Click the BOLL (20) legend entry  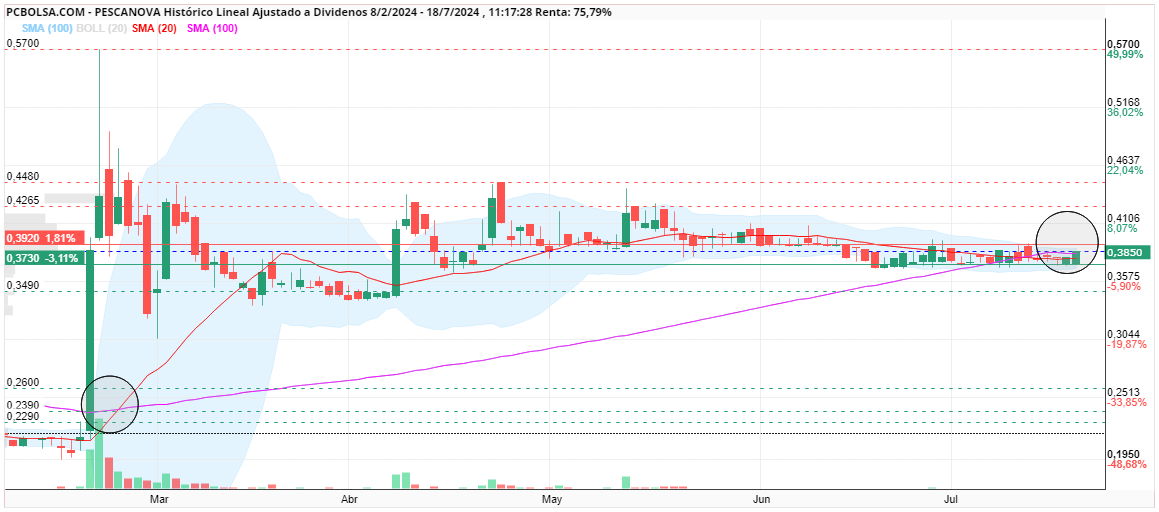(x=103, y=27)
